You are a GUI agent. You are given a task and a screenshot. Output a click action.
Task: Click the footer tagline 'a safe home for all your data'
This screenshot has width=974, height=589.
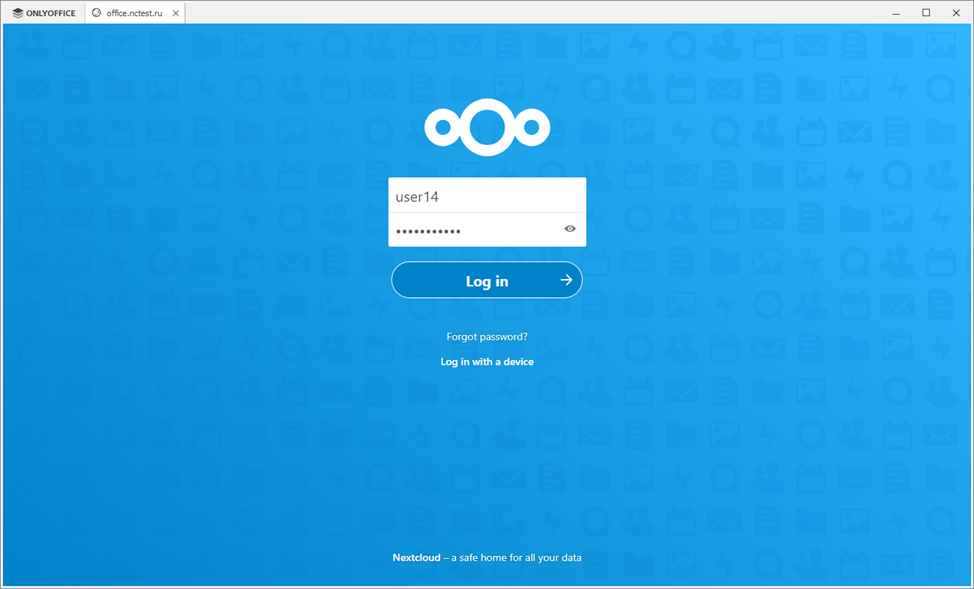pos(518,558)
